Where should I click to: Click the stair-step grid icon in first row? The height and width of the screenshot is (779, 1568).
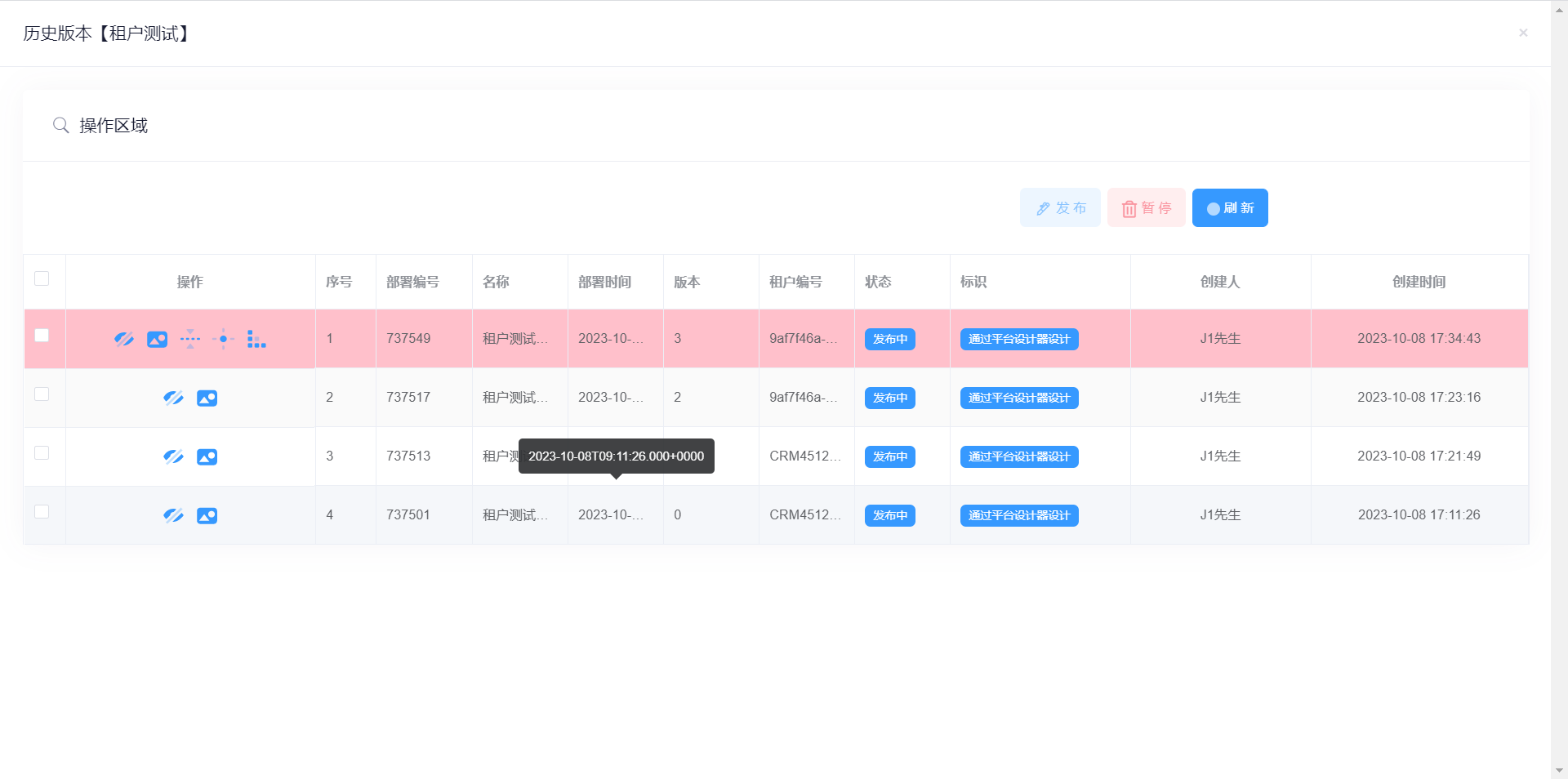256,339
